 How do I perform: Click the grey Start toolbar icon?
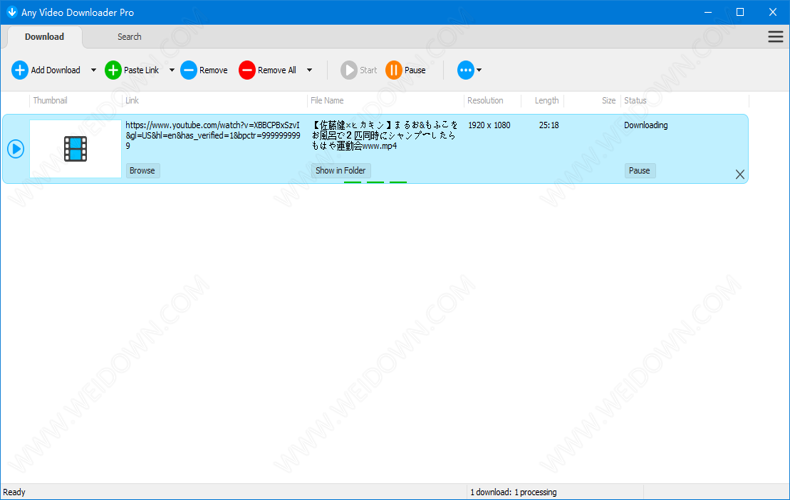349,70
